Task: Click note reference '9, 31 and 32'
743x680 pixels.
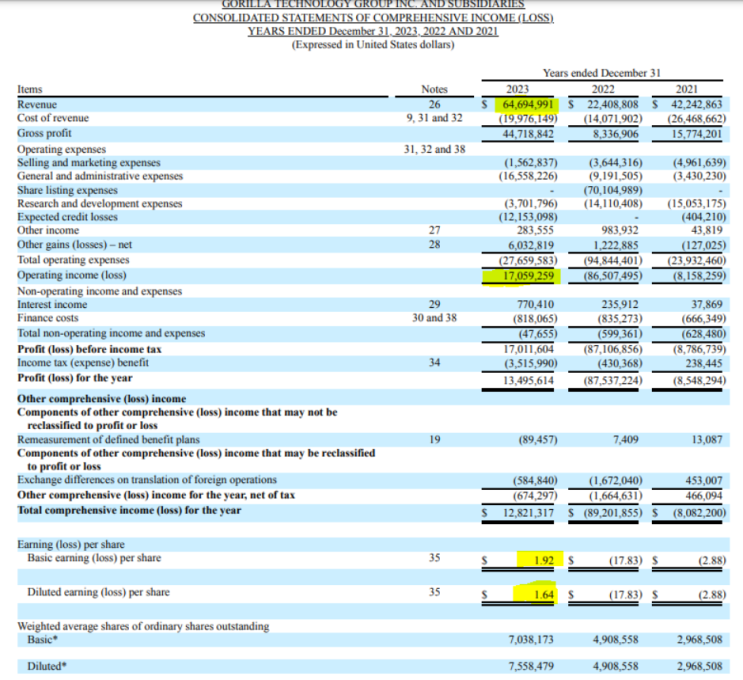Action: tap(434, 118)
